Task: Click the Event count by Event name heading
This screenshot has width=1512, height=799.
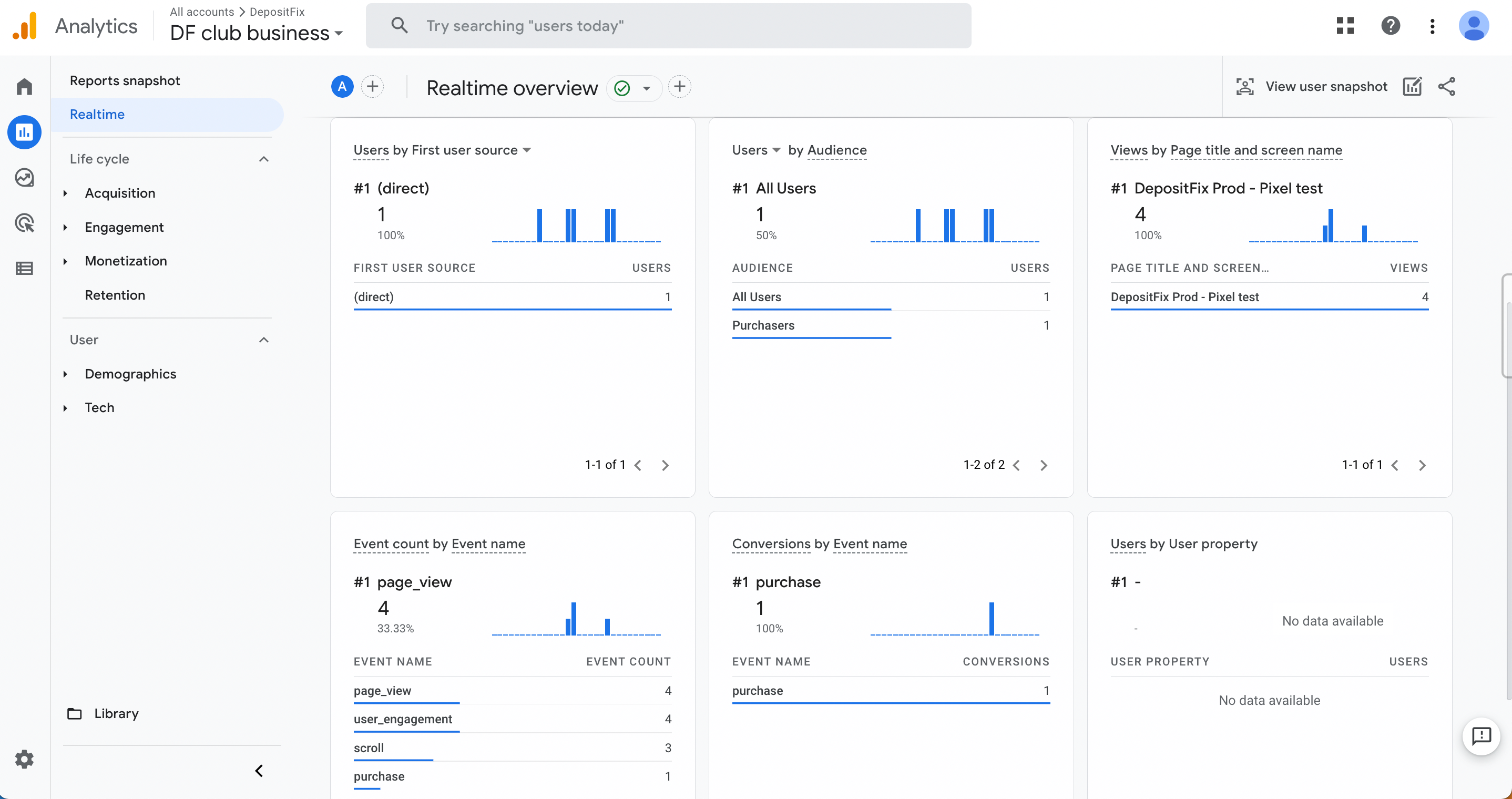Action: 439,544
